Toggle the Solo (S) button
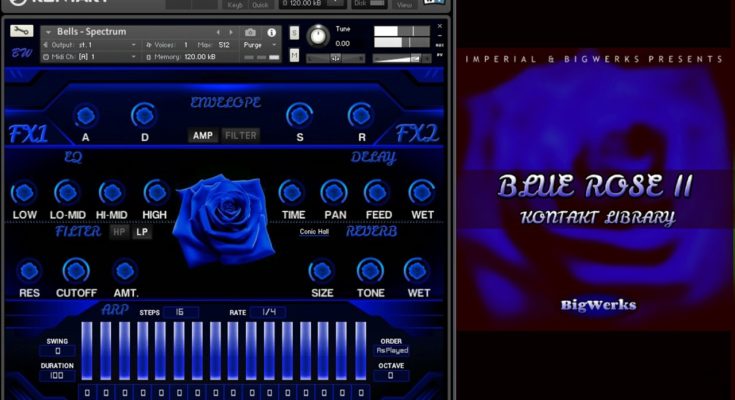The height and width of the screenshot is (400, 735). click(x=295, y=32)
